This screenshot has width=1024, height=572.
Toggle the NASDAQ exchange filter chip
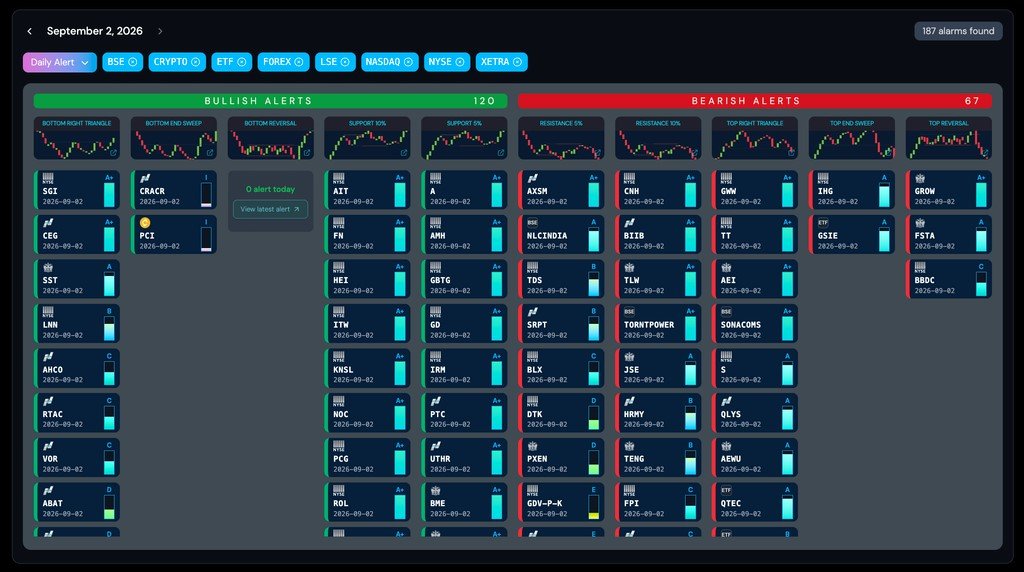(389, 62)
